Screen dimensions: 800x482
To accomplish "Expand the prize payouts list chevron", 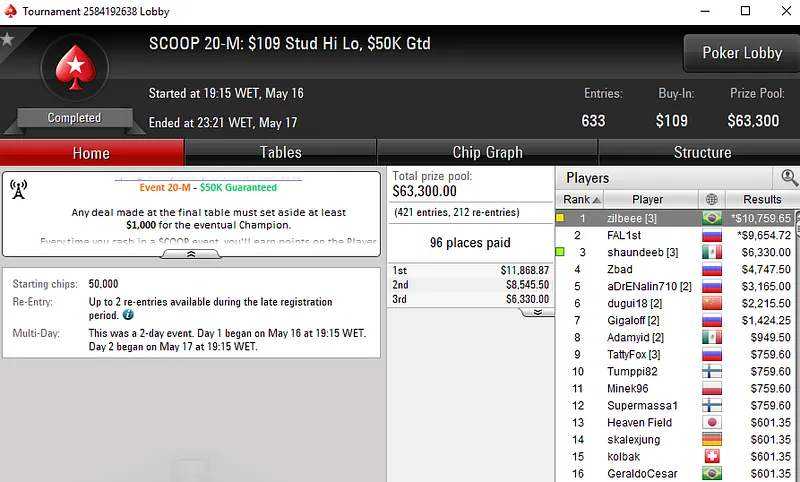I will [538, 312].
